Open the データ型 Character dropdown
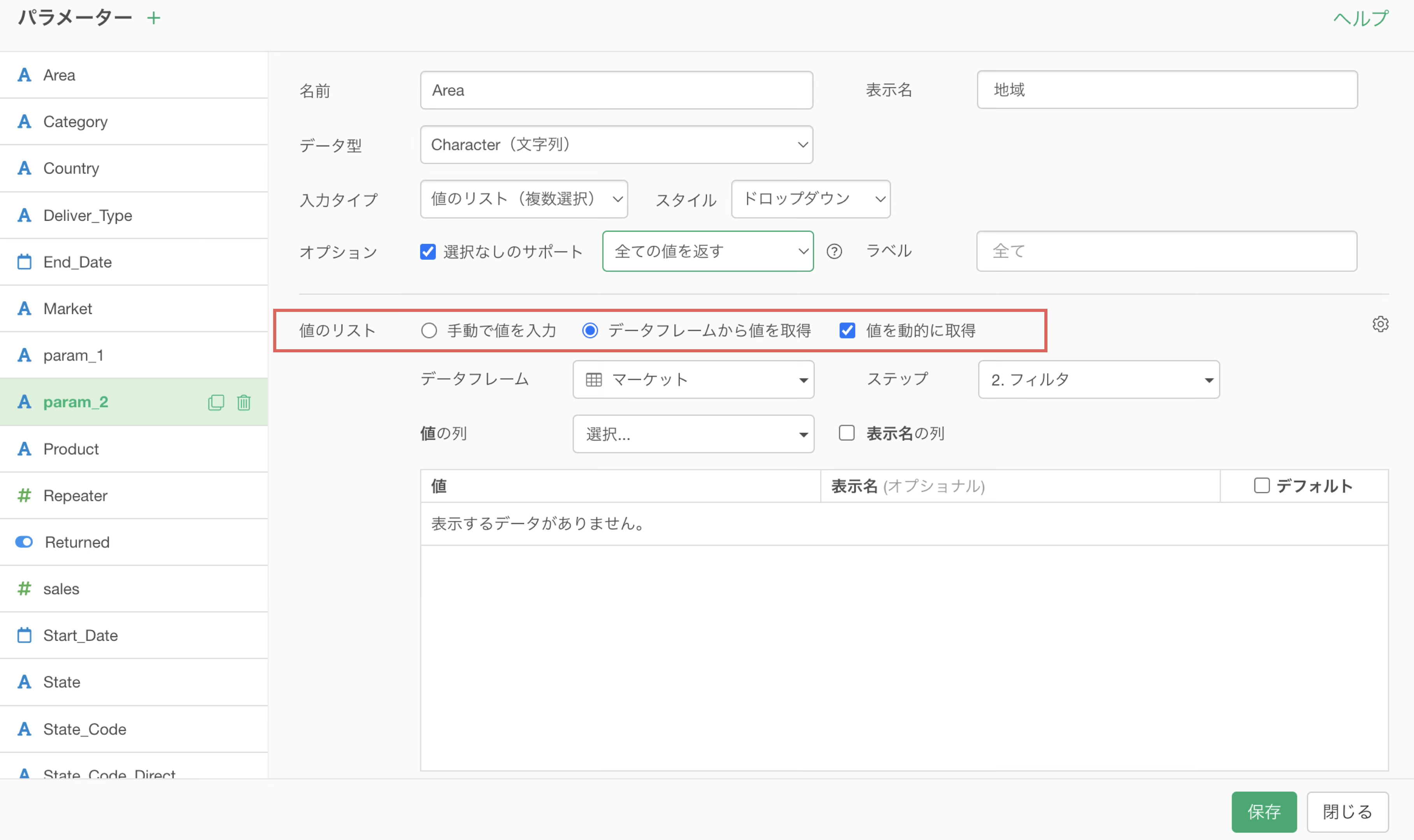This screenshot has height=840, width=1414. [x=616, y=145]
